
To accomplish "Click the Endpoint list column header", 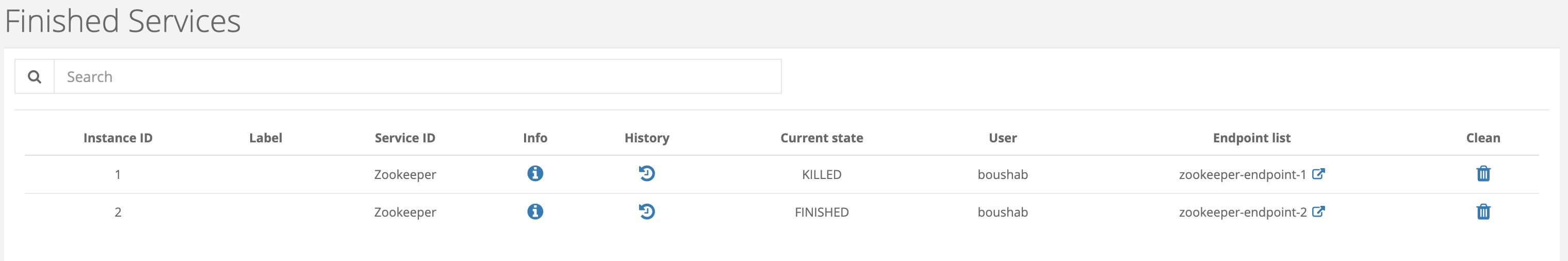I will pyautogui.click(x=1251, y=138).
